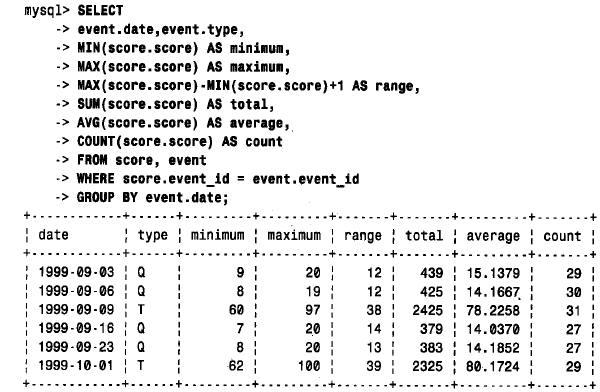Click range value '14' in the 1999-09-16 row

click(x=374, y=329)
